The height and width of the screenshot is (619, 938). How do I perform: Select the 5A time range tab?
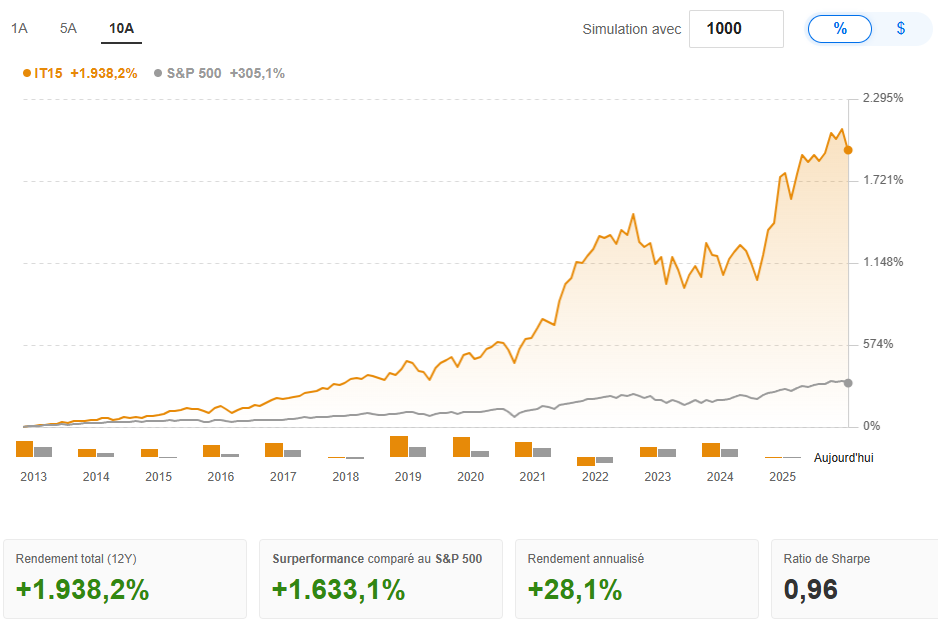tap(68, 28)
